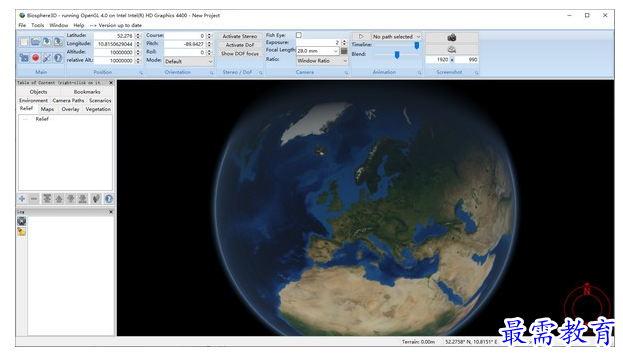623x364 pixels.
Task: Enable the Fish Eye checkbox
Action: [299, 35]
